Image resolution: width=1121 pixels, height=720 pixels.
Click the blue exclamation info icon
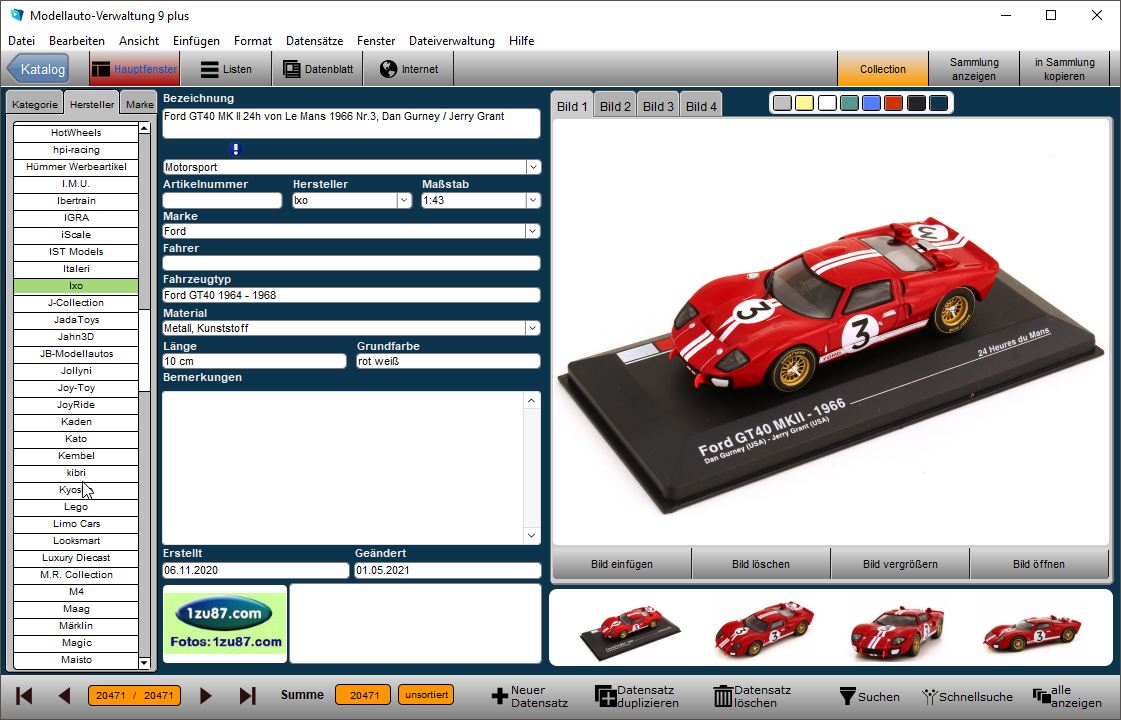[x=236, y=149]
